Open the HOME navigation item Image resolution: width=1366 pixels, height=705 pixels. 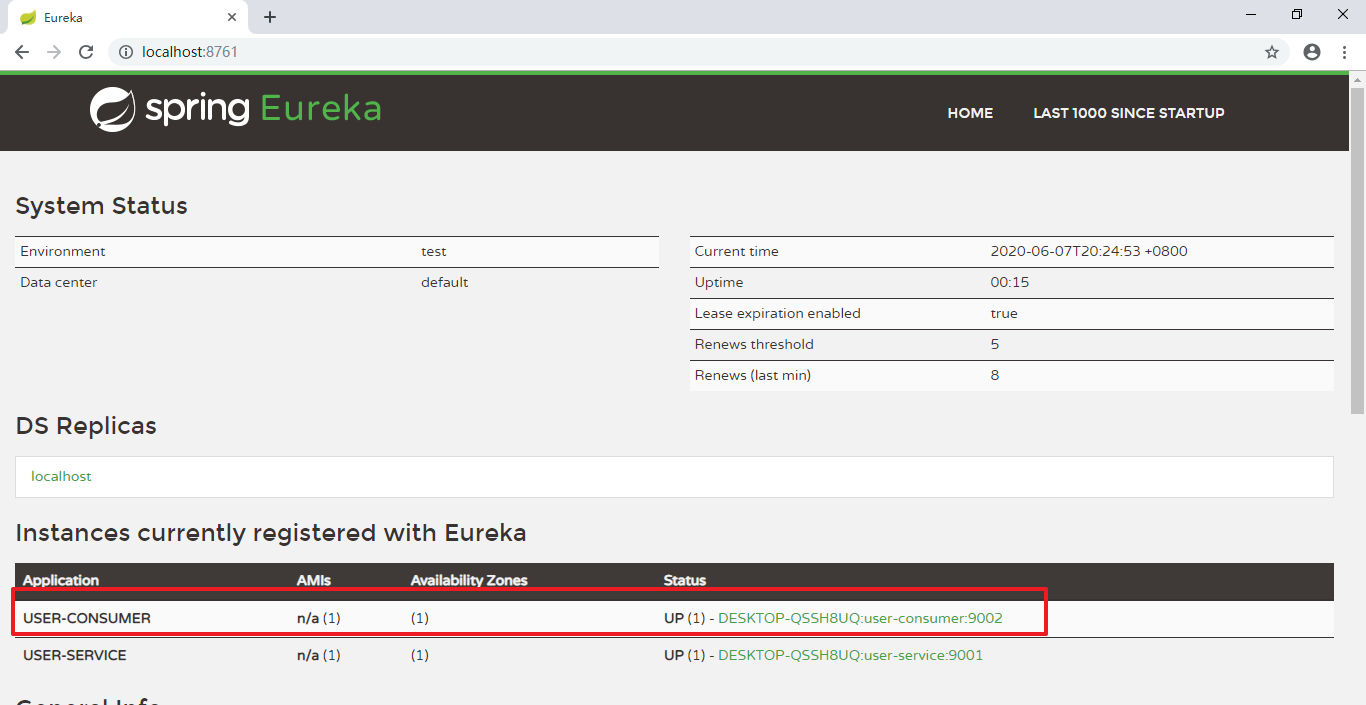[x=970, y=113]
